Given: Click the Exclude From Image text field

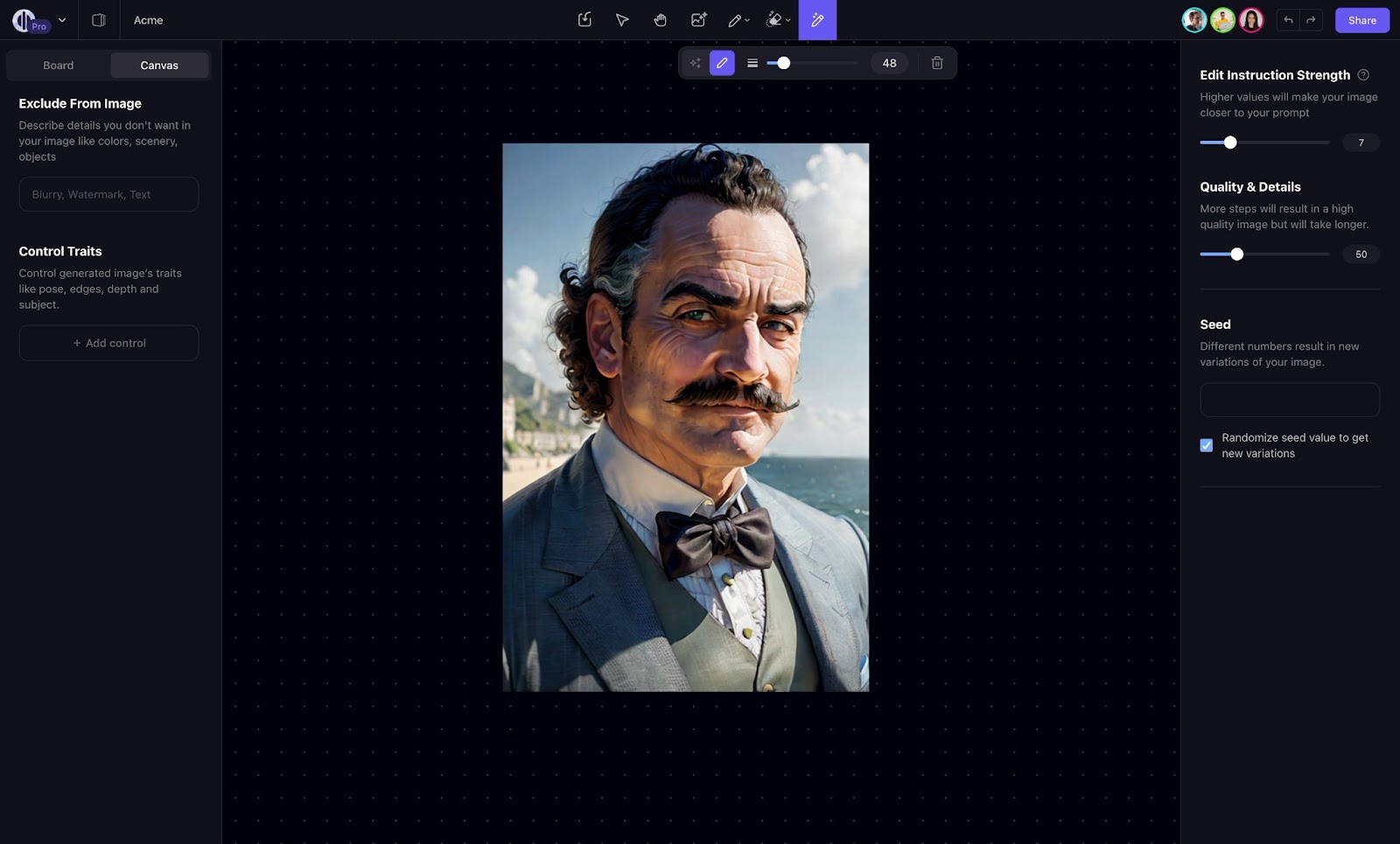Looking at the screenshot, I should [x=108, y=194].
